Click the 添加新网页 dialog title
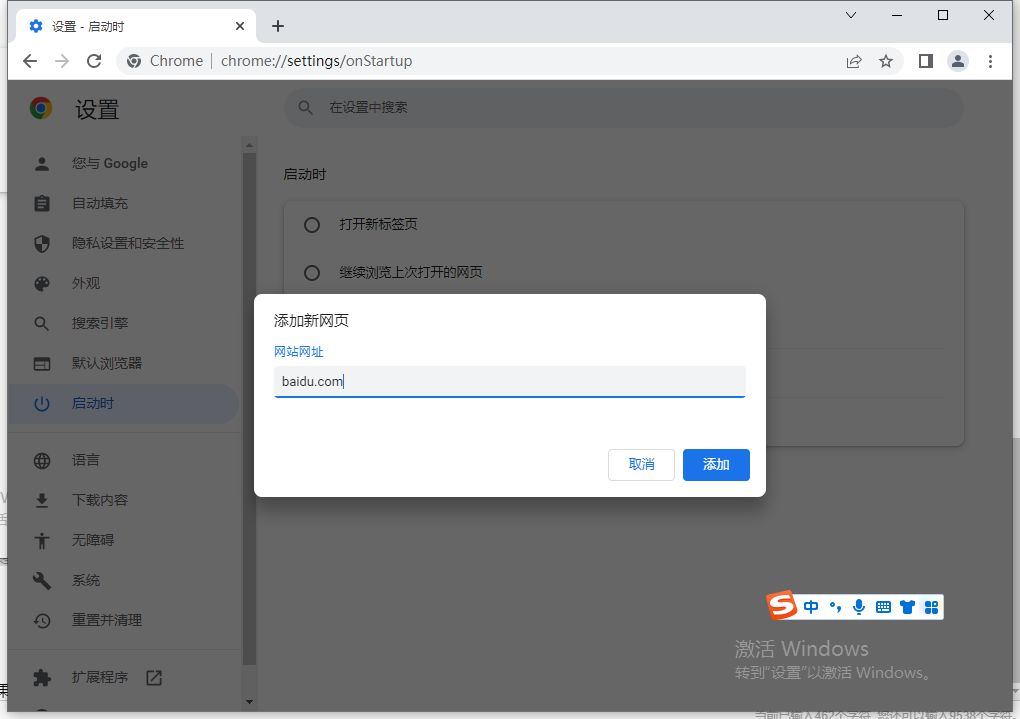Screen dimensions: 1020x719 [x=311, y=321]
